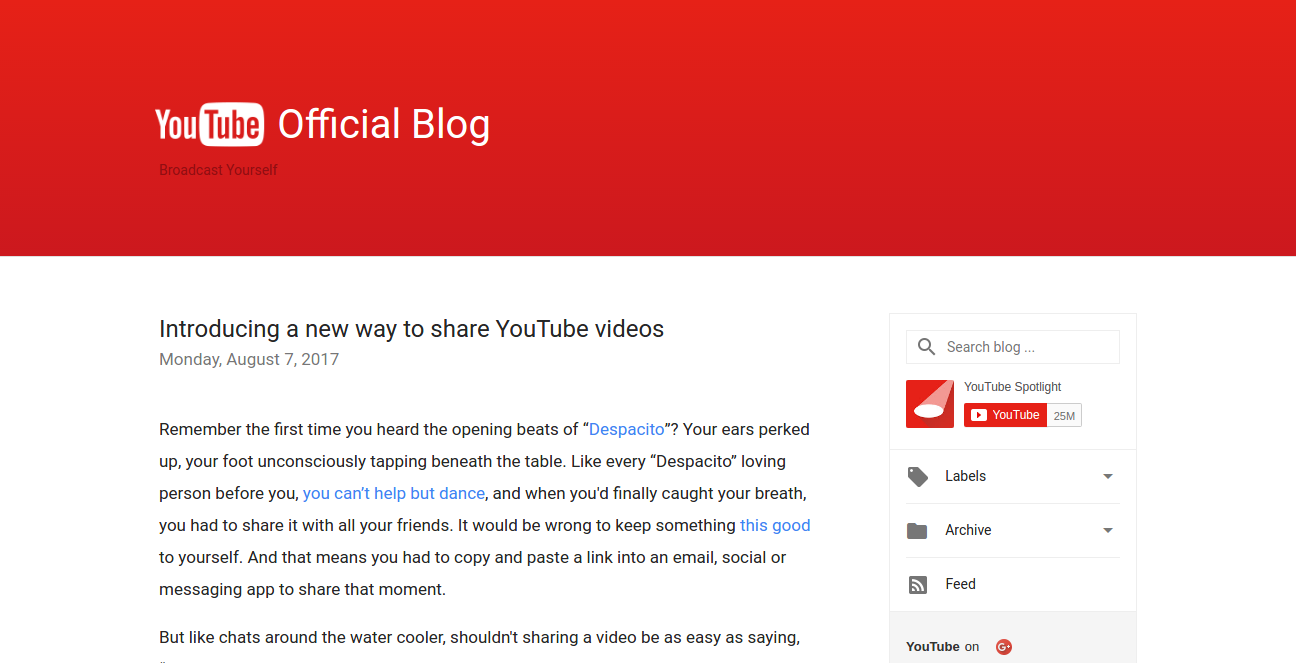Click the red YouTube subscribe button
Screen dimensions: 1296x663
1005,415
